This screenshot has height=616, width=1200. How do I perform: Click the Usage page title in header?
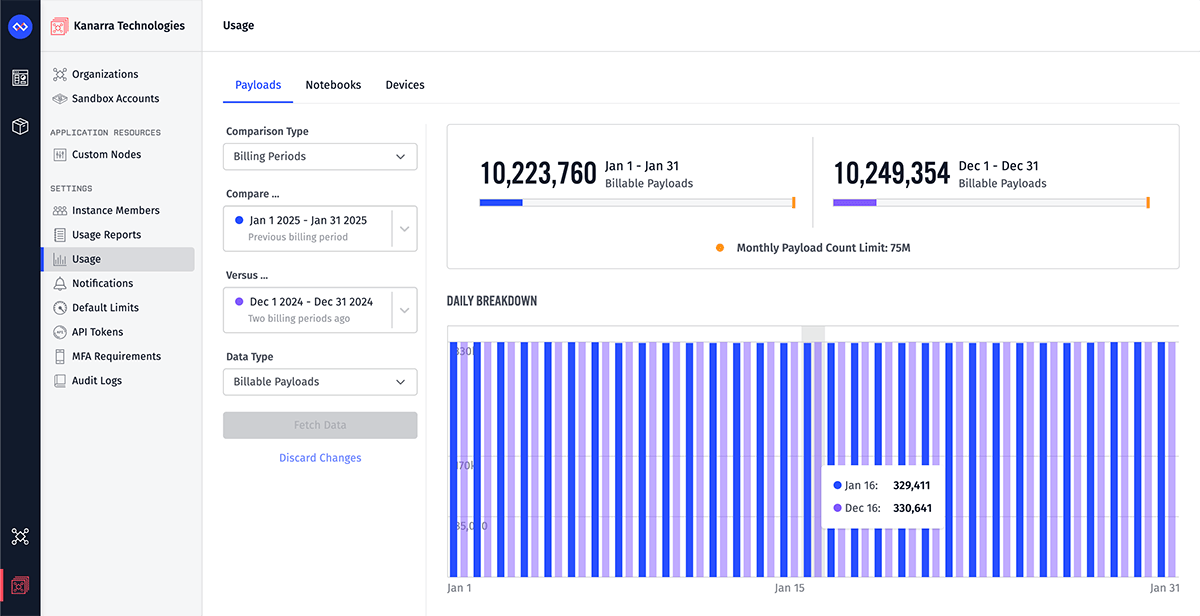(238, 26)
